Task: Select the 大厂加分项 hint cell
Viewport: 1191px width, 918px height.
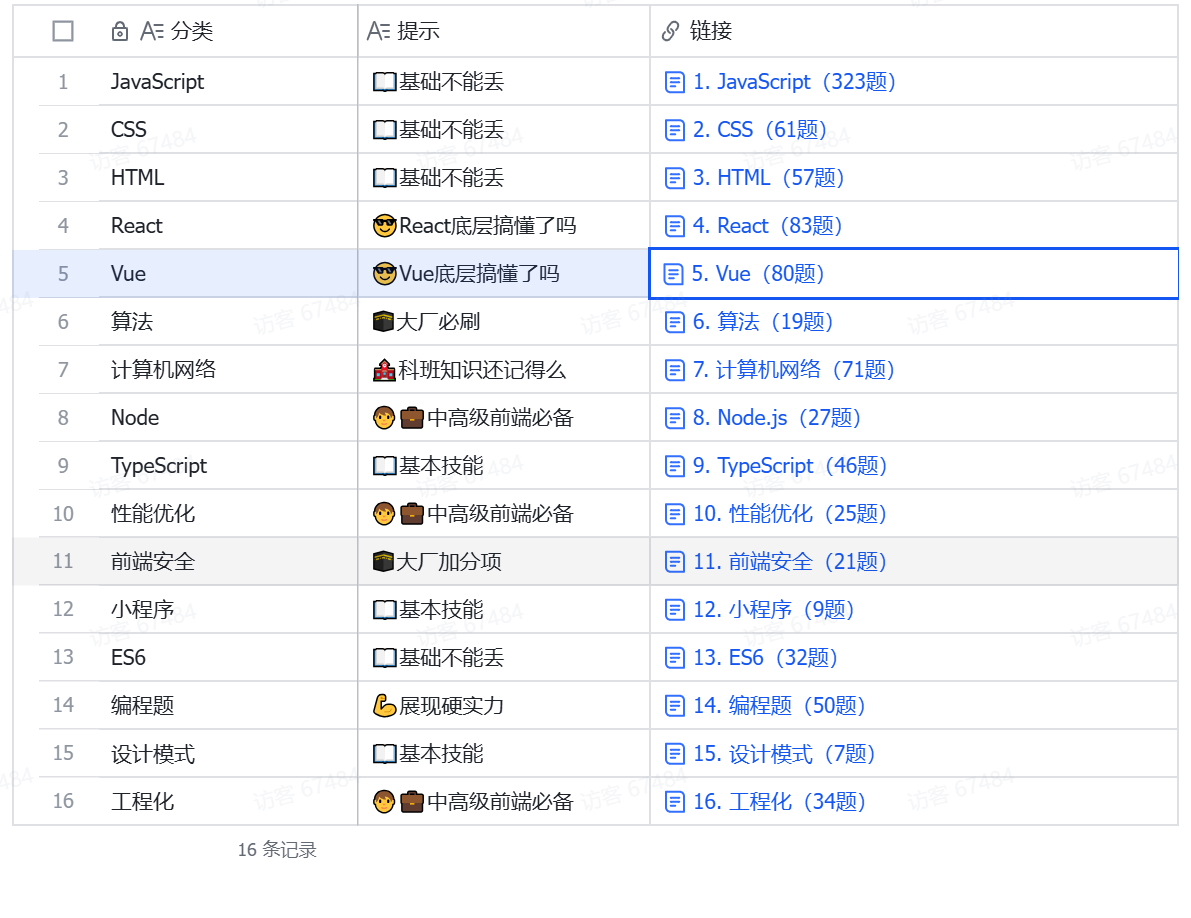Action: coord(504,562)
